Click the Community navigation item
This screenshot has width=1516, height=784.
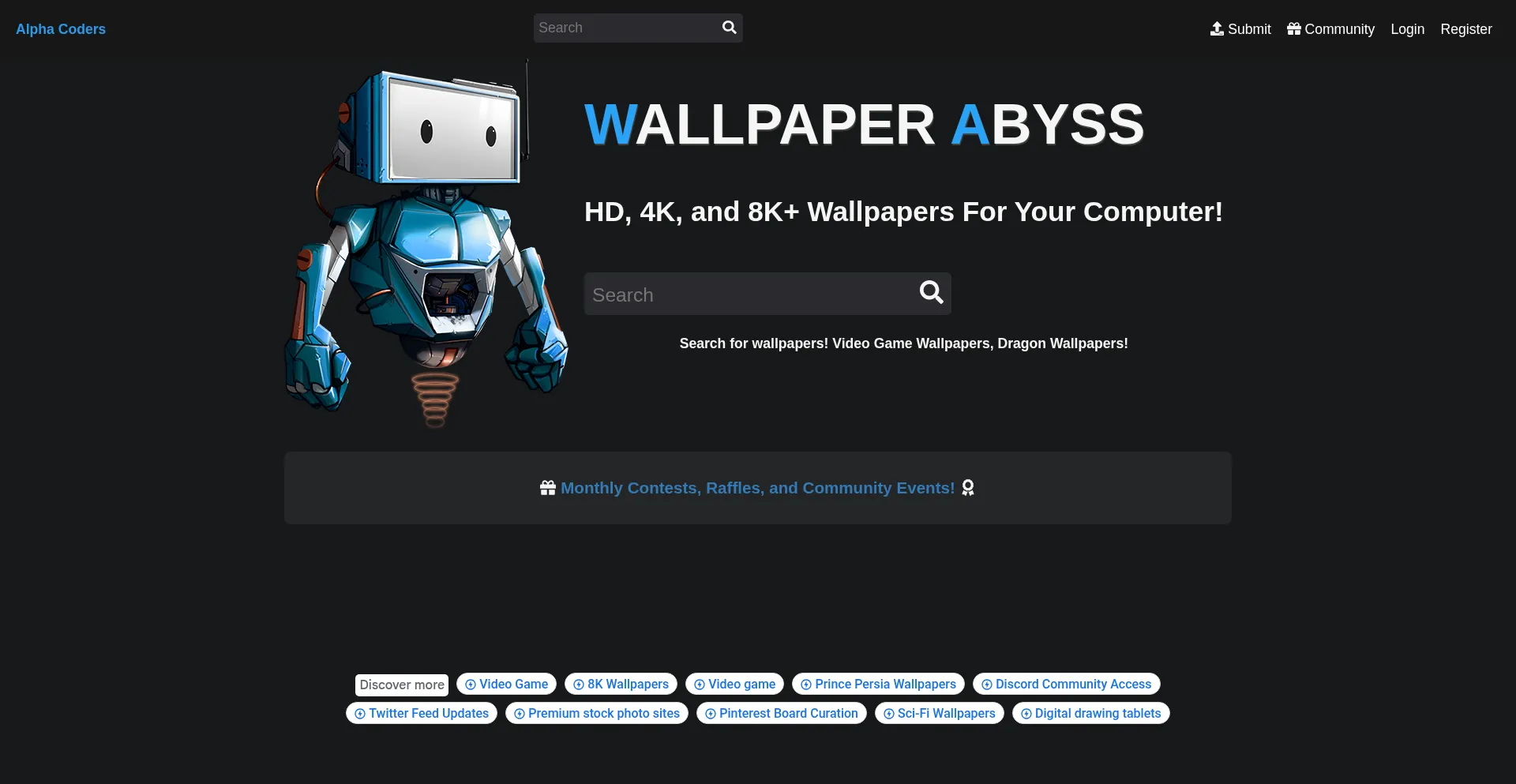point(1338,28)
